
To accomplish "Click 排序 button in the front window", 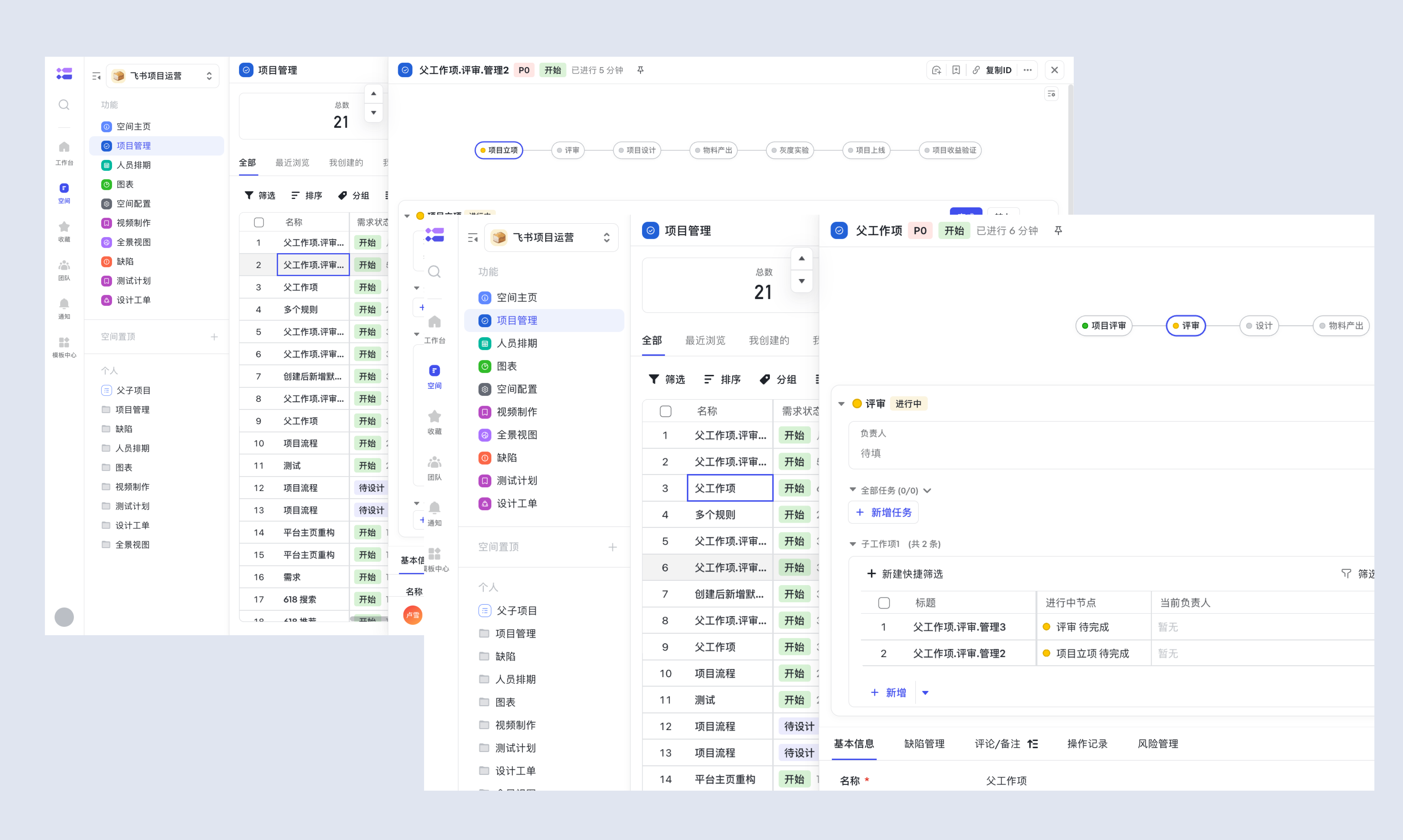I will 722,379.
